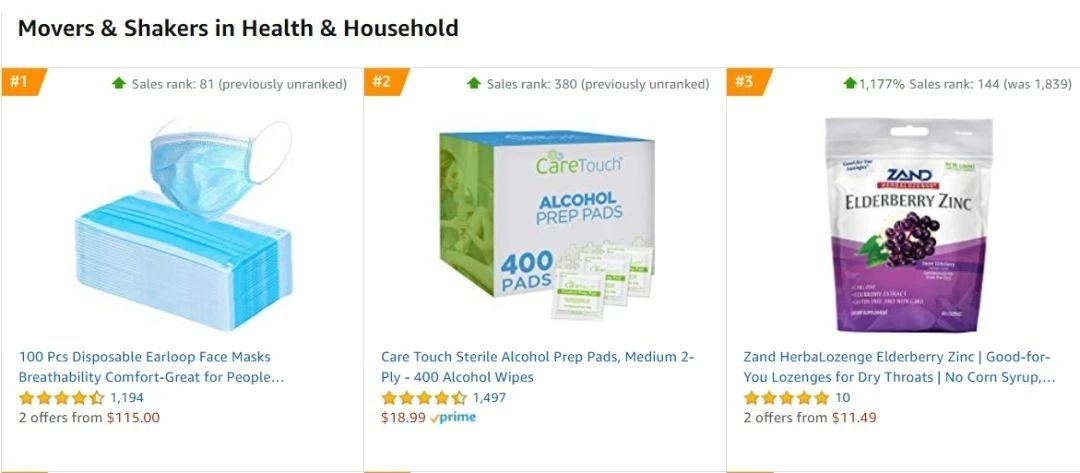Screen dimensions: 1080x473
Task: Open 2 offers from $115.00 link
Action: click(89, 417)
